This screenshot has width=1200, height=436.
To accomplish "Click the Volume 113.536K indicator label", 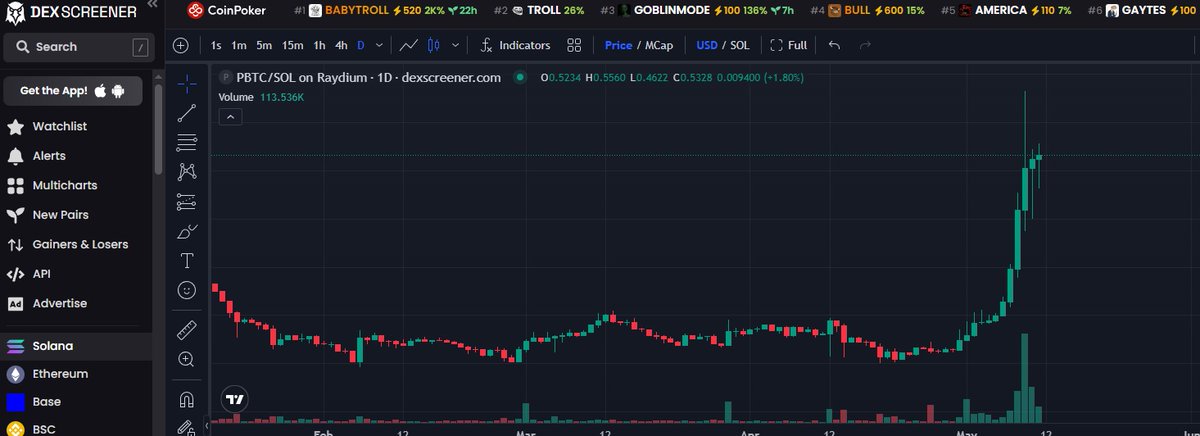I will click(261, 98).
